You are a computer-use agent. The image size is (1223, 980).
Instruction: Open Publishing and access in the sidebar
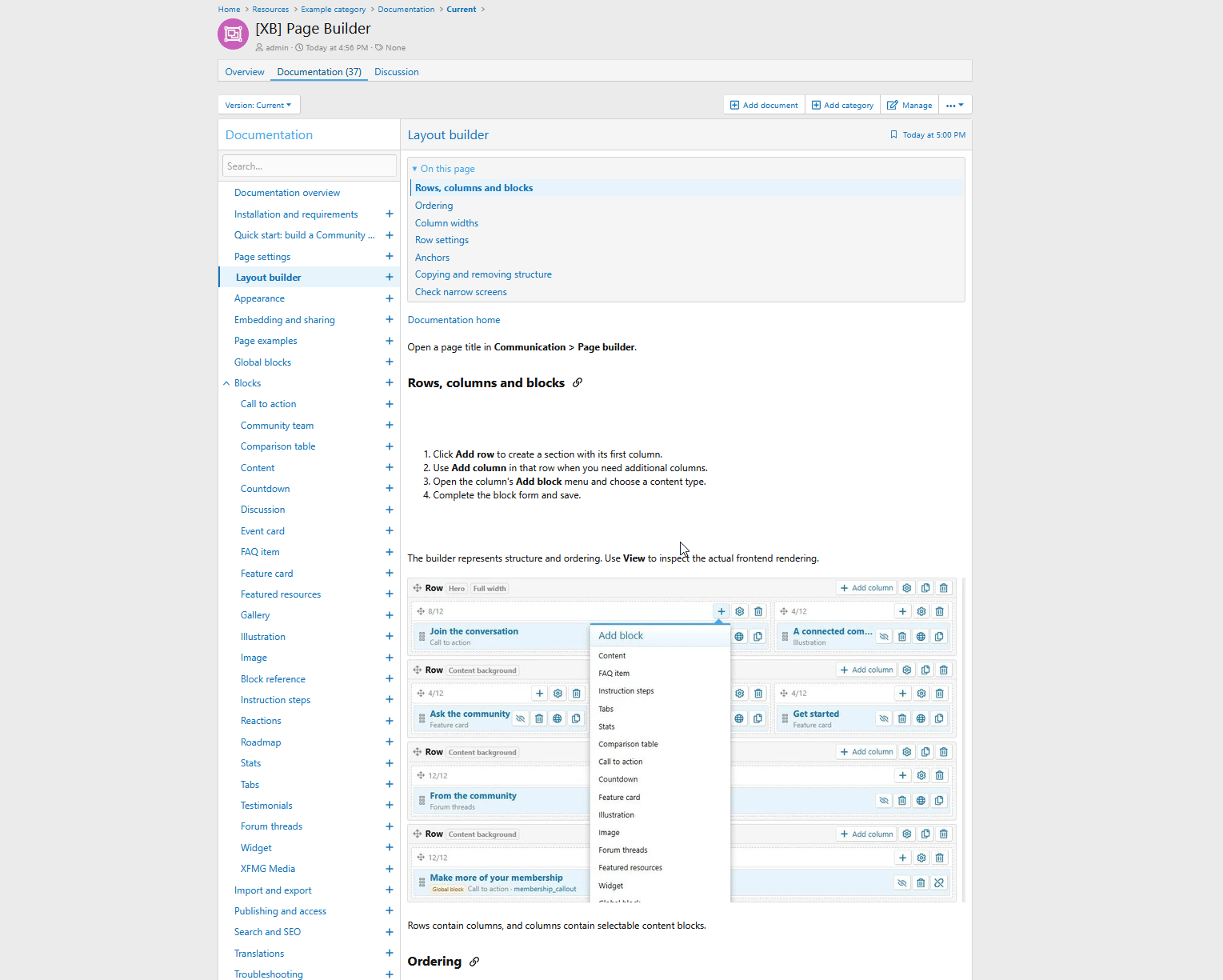pyautogui.click(x=280, y=911)
